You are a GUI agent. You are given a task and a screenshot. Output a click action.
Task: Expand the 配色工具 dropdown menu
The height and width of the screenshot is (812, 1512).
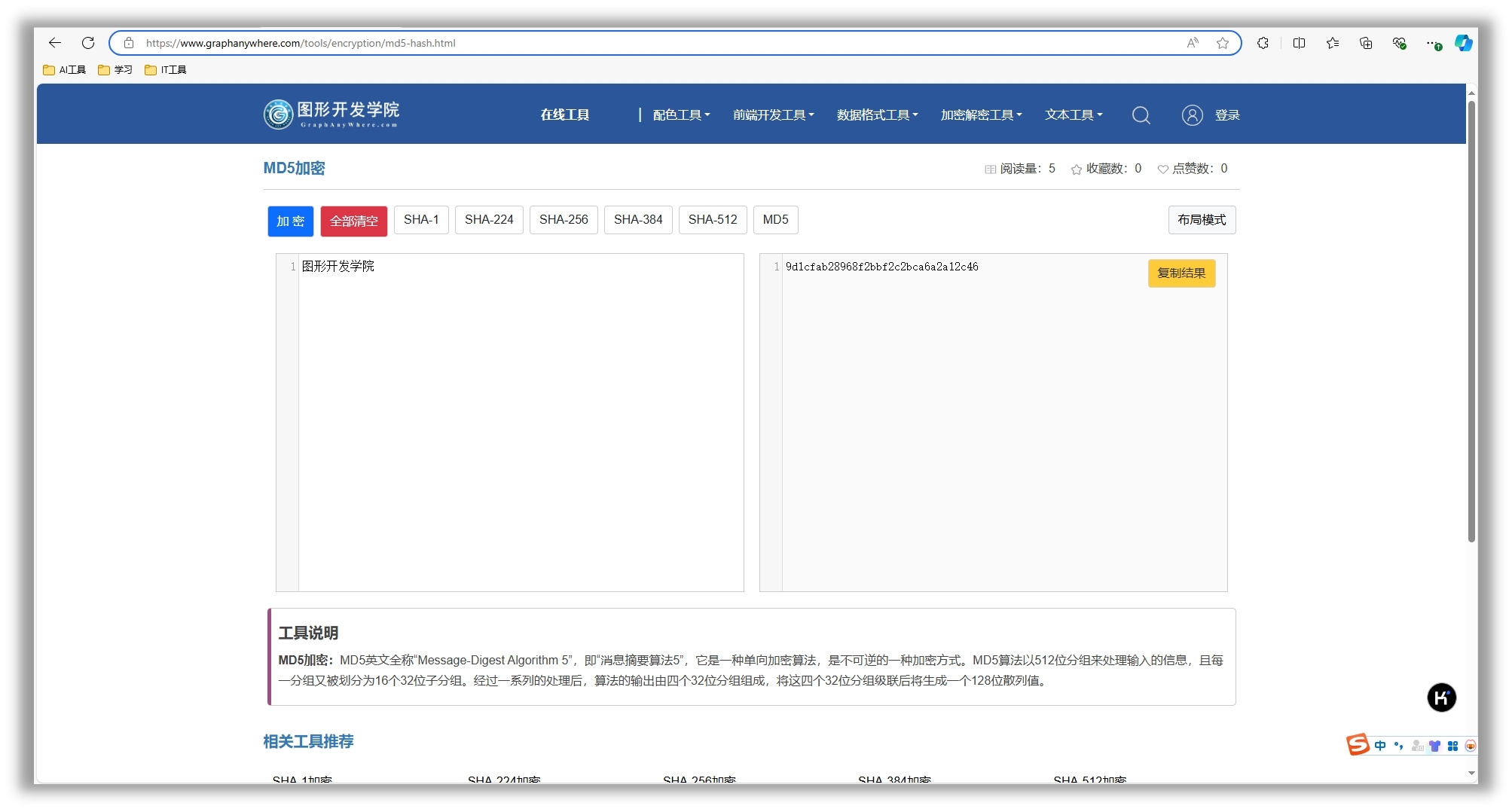coord(682,115)
